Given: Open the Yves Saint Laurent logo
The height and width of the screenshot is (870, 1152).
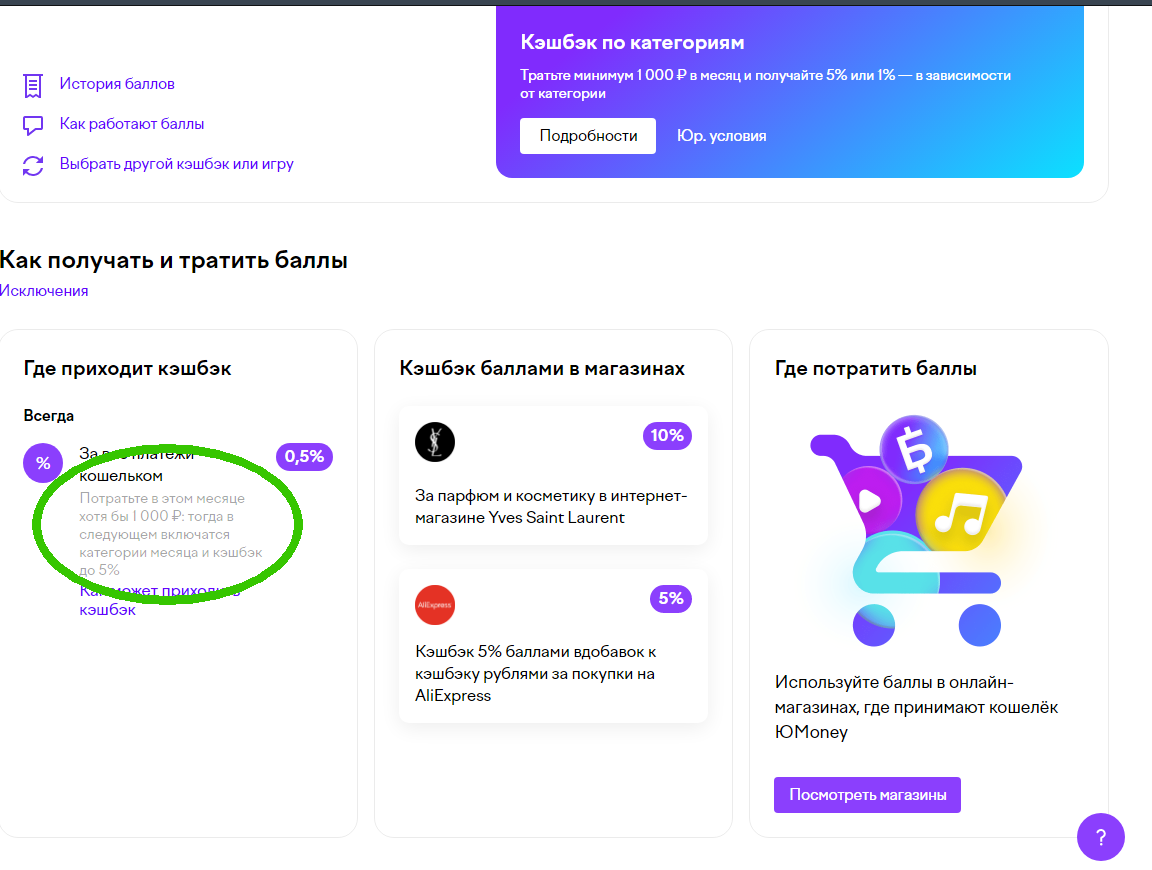Looking at the screenshot, I should tap(435, 442).
